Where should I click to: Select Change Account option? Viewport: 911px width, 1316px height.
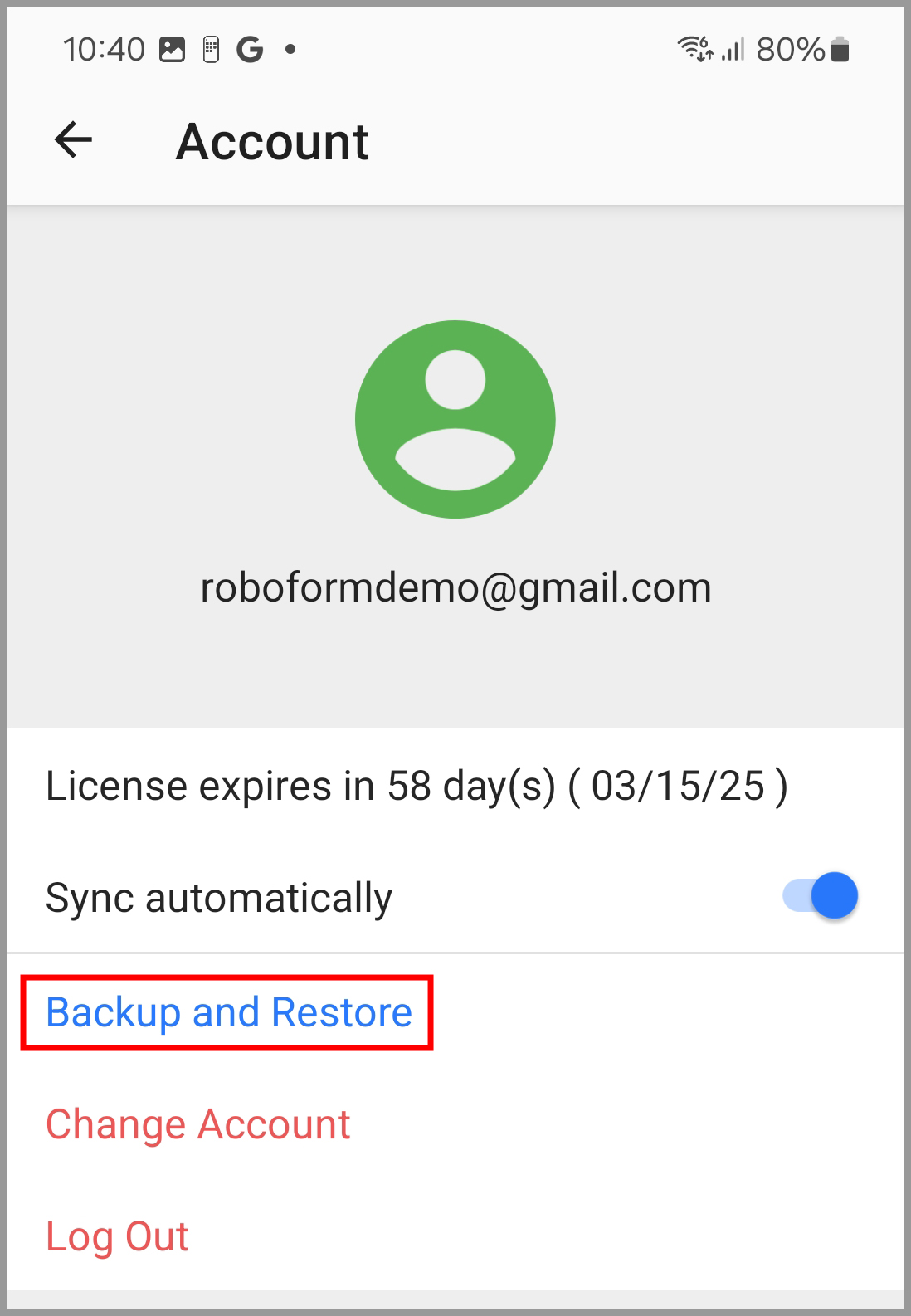click(198, 1124)
